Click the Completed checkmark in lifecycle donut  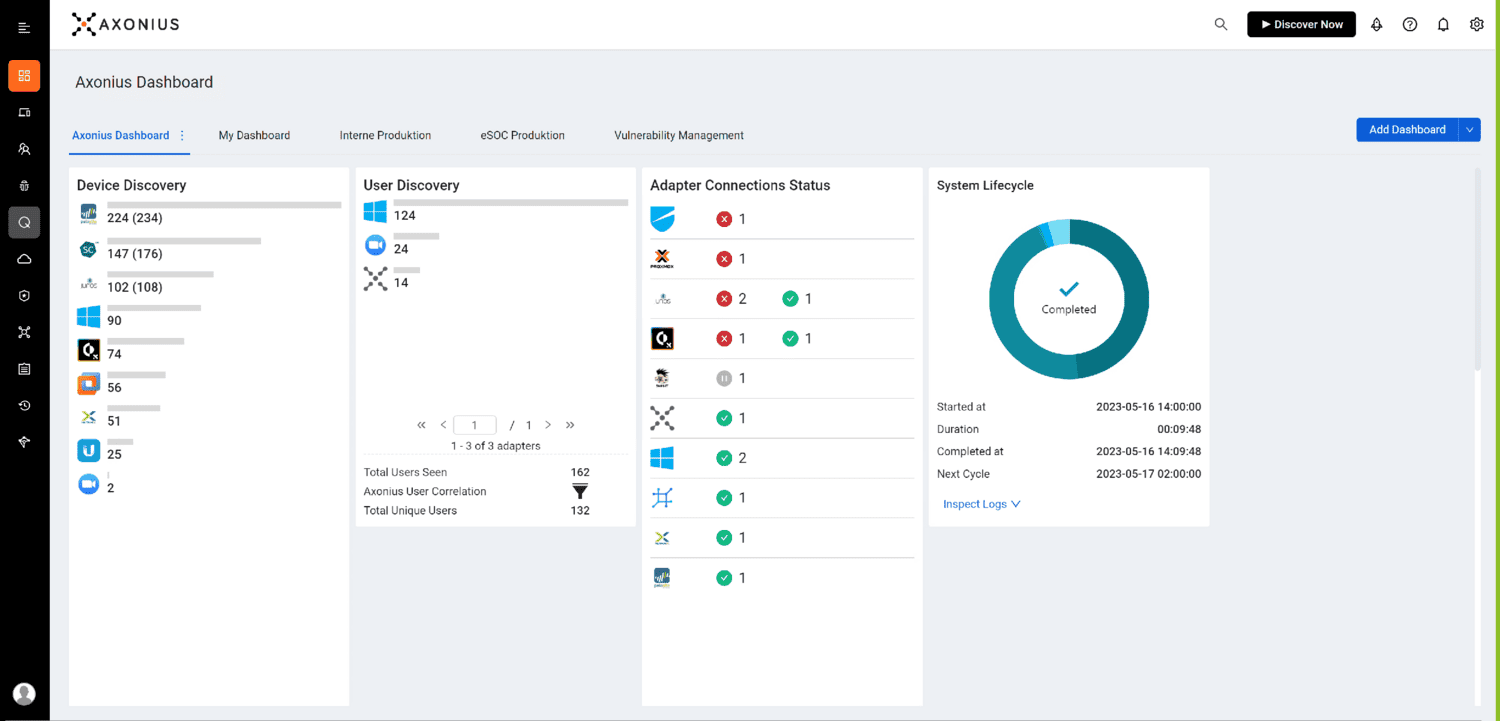(x=1069, y=289)
